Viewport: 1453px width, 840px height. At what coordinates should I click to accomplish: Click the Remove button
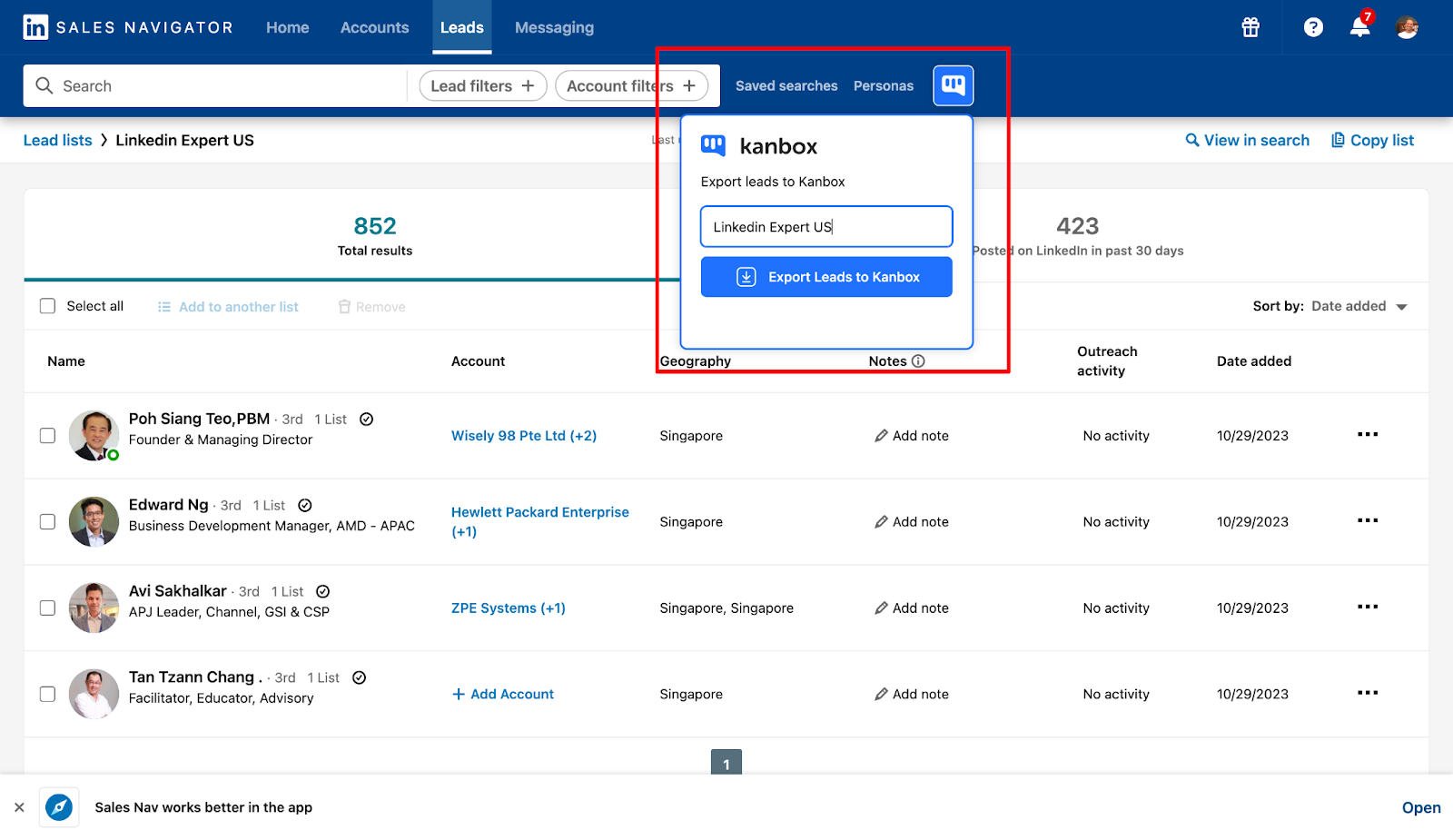coord(371,307)
